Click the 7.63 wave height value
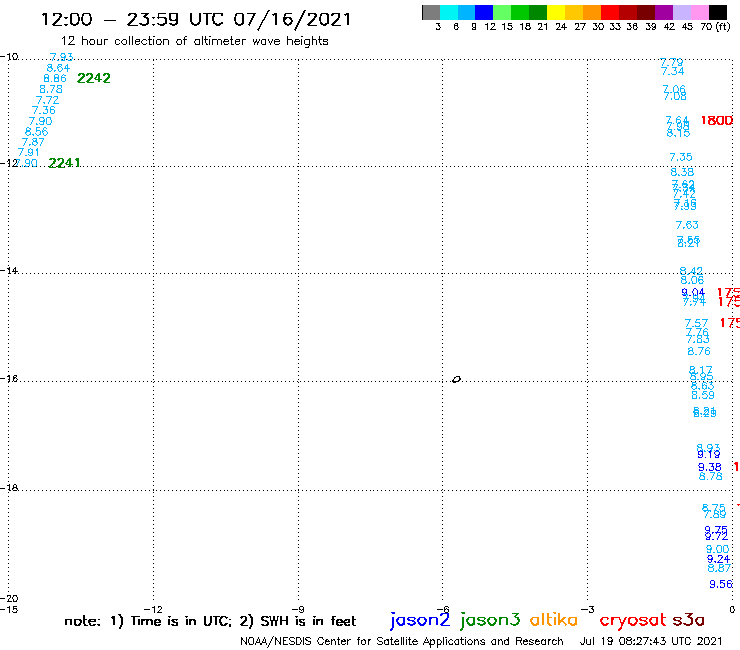 (x=687, y=225)
